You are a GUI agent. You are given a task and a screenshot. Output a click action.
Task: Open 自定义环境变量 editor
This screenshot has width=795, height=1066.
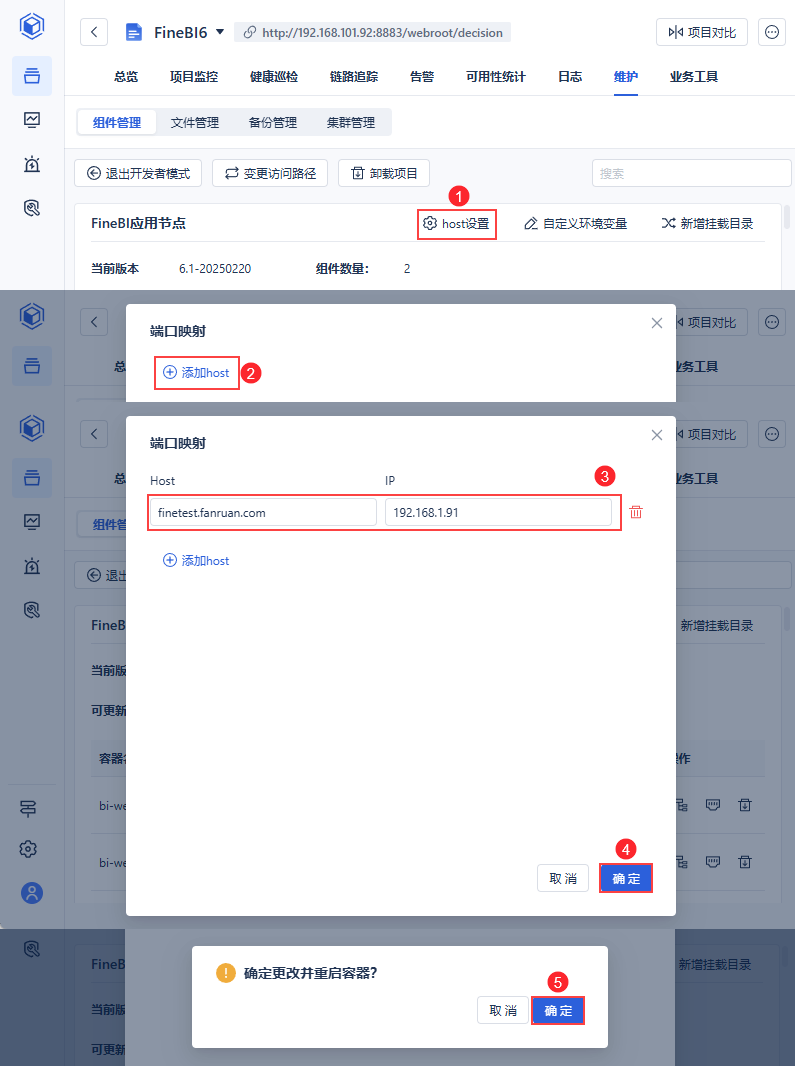(x=575, y=224)
